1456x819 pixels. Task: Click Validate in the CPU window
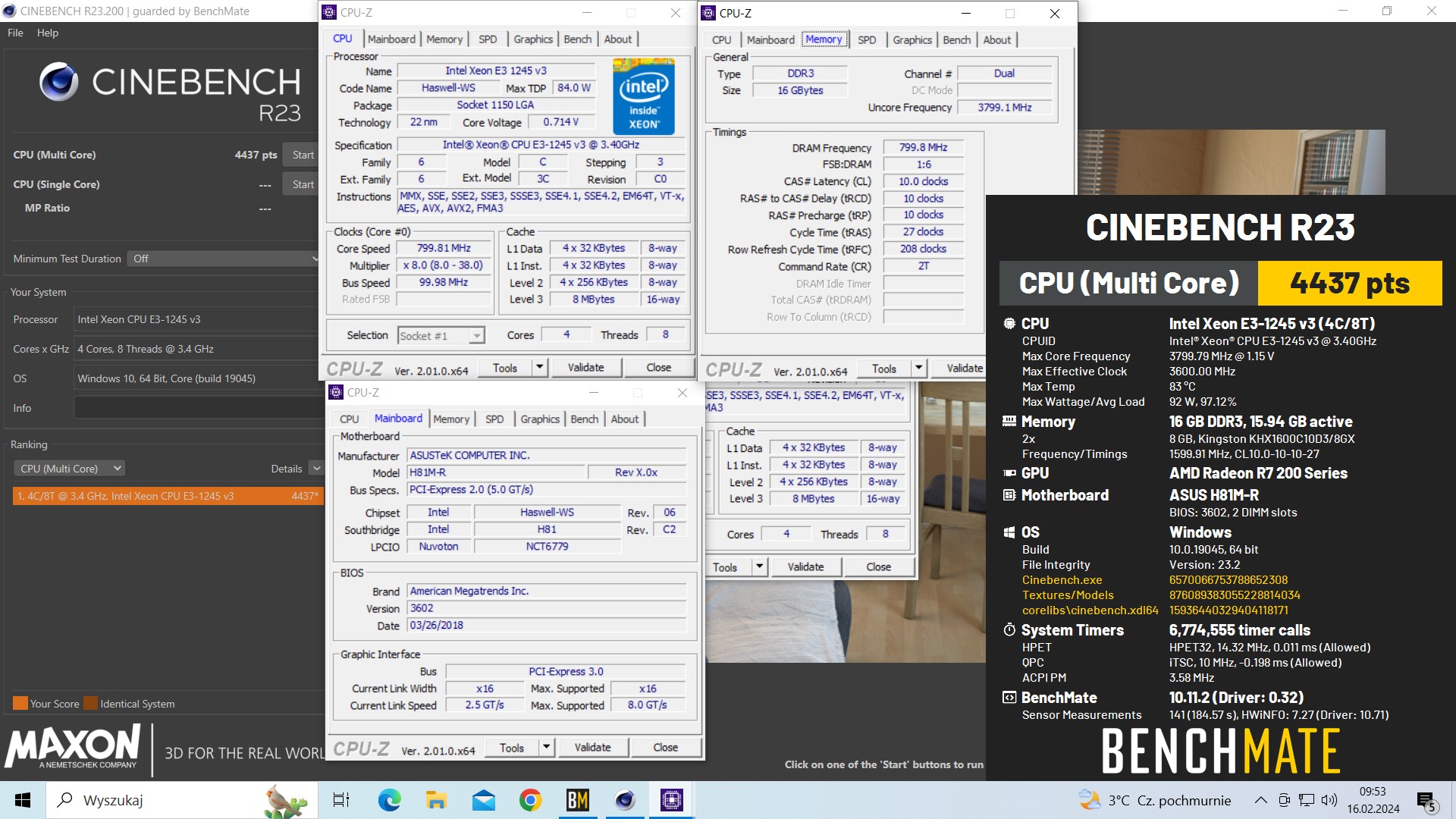[x=586, y=368]
